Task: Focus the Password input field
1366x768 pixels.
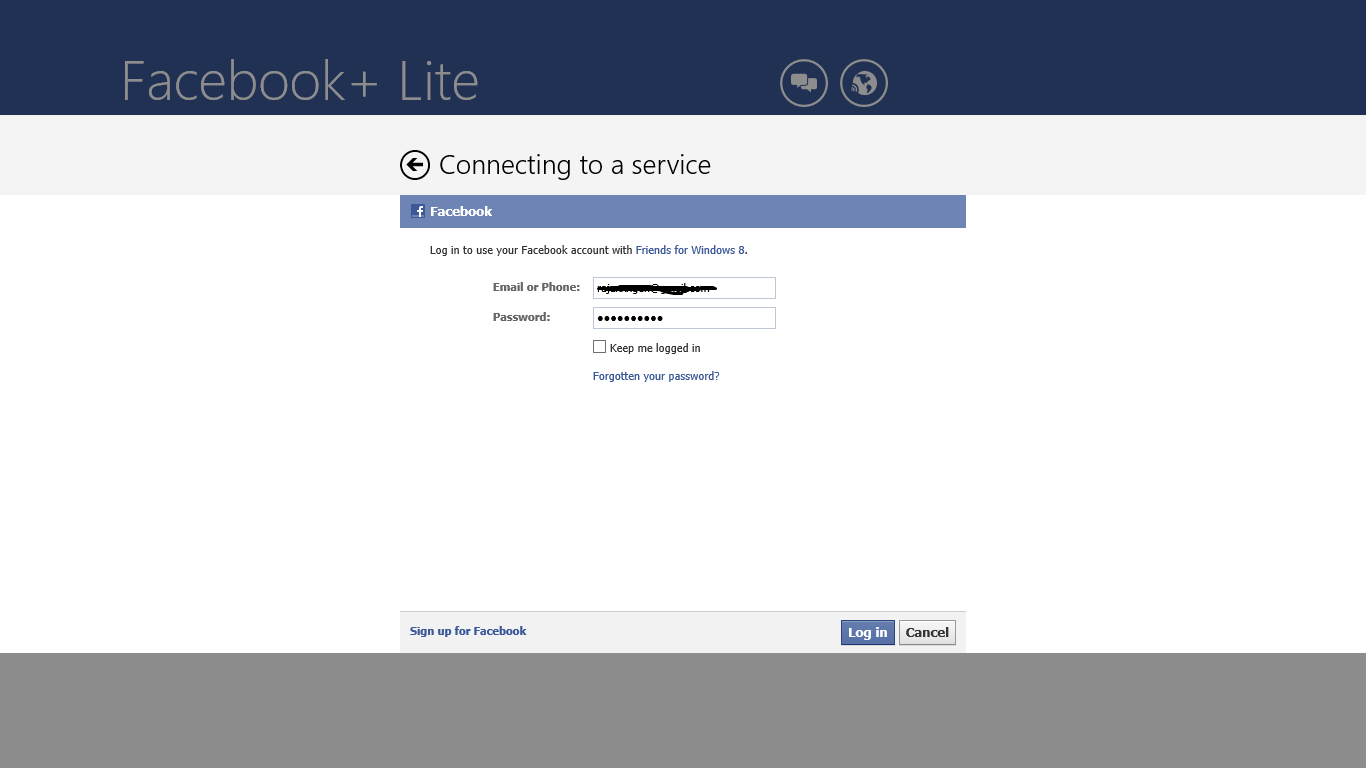Action: pos(684,318)
